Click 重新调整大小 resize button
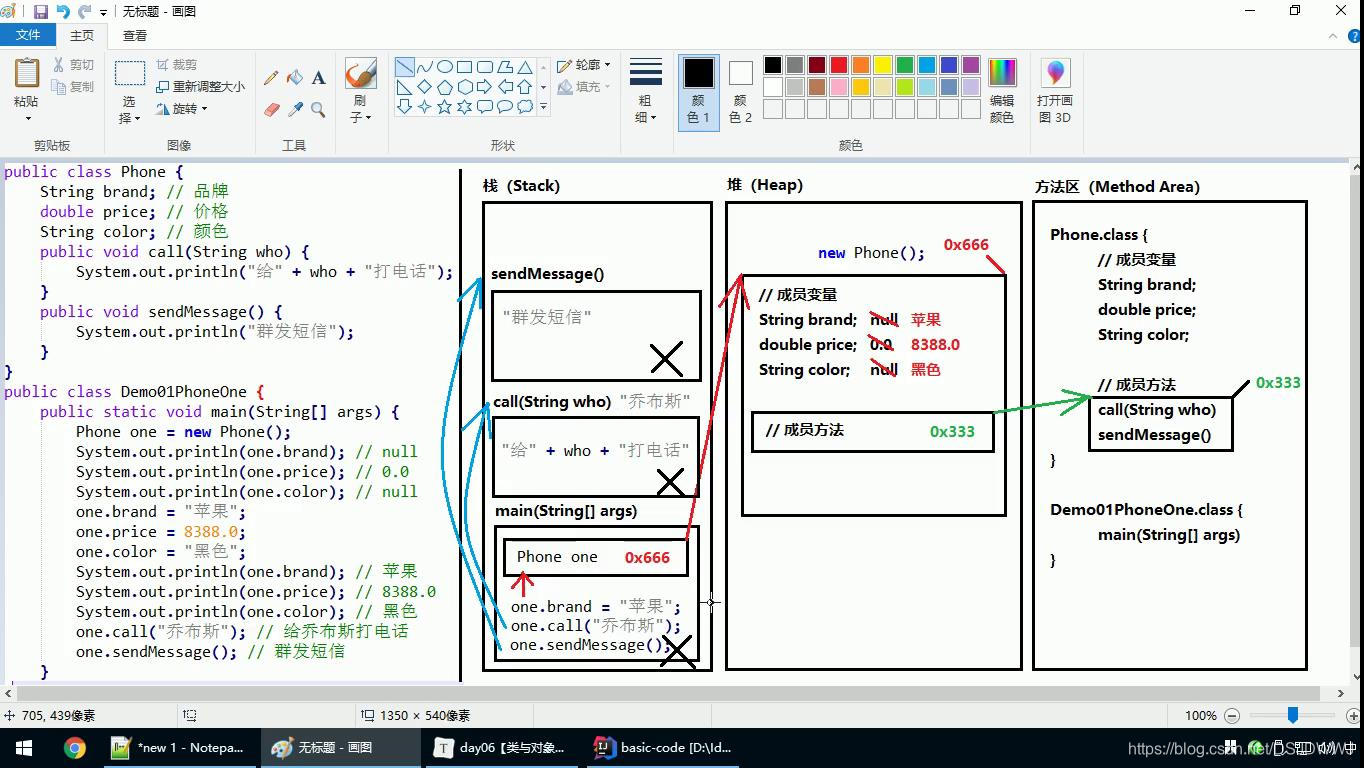Image resolution: width=1364 pixels, height=768 pixels. (x=200, y=87)
